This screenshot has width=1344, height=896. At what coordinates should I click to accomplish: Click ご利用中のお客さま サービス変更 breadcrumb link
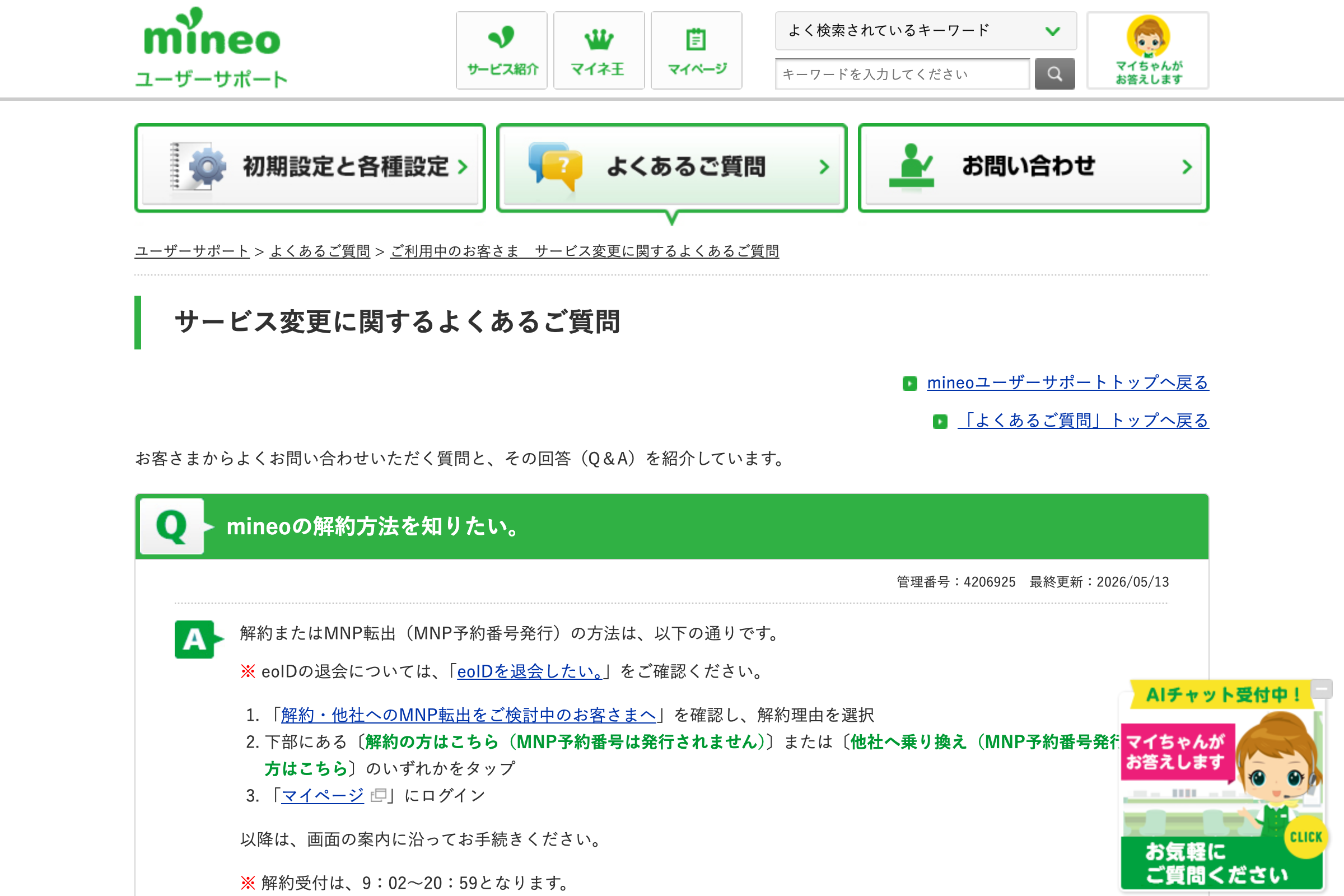pos(585,251)
